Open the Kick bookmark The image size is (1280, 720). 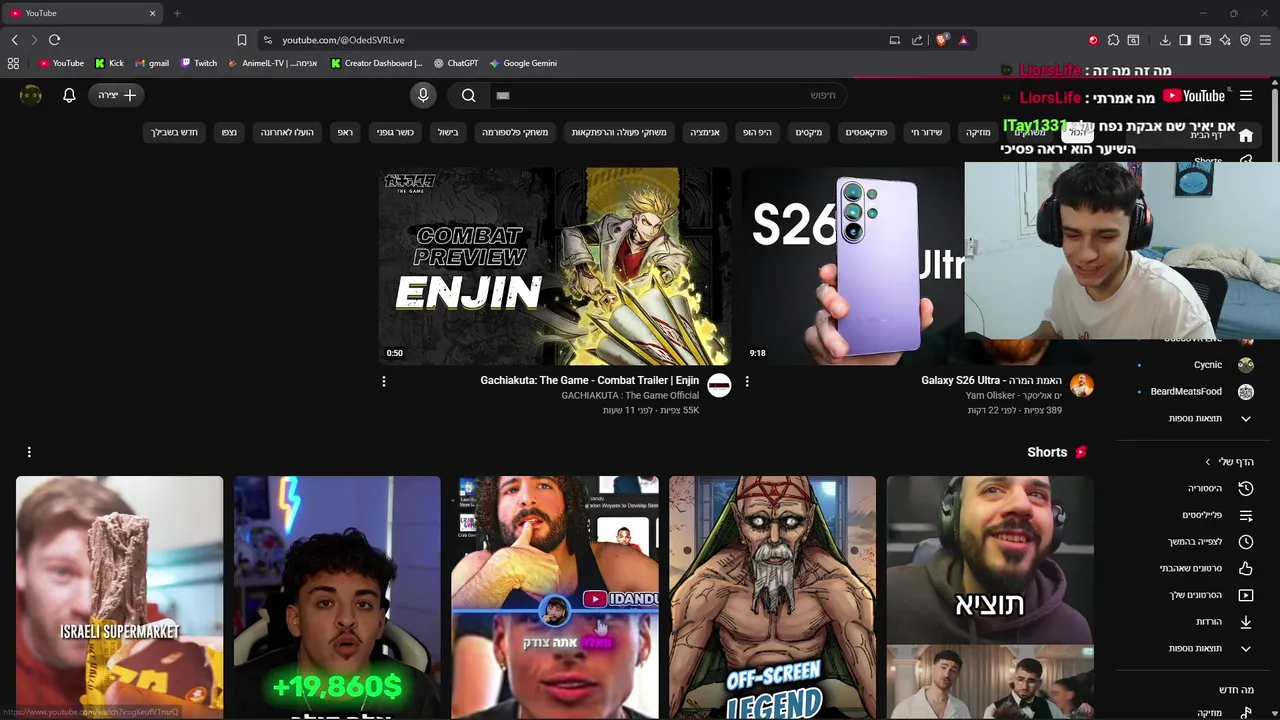tap(109, 63)
